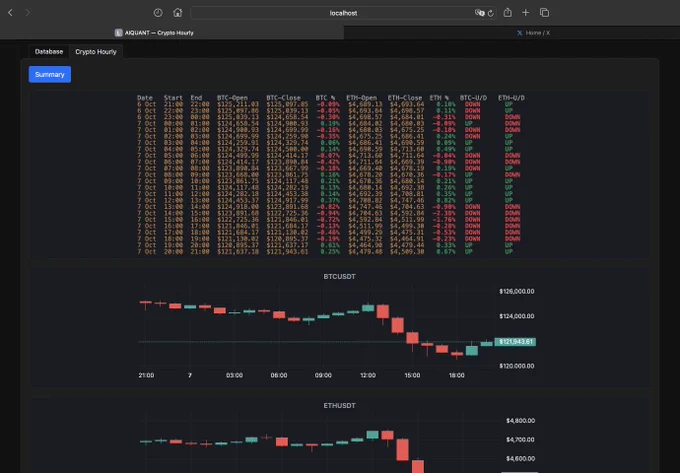The width and height of the screenshot is (680, 473).
Task: Click the X logo on the Home tab
Action: click(520, 33)
